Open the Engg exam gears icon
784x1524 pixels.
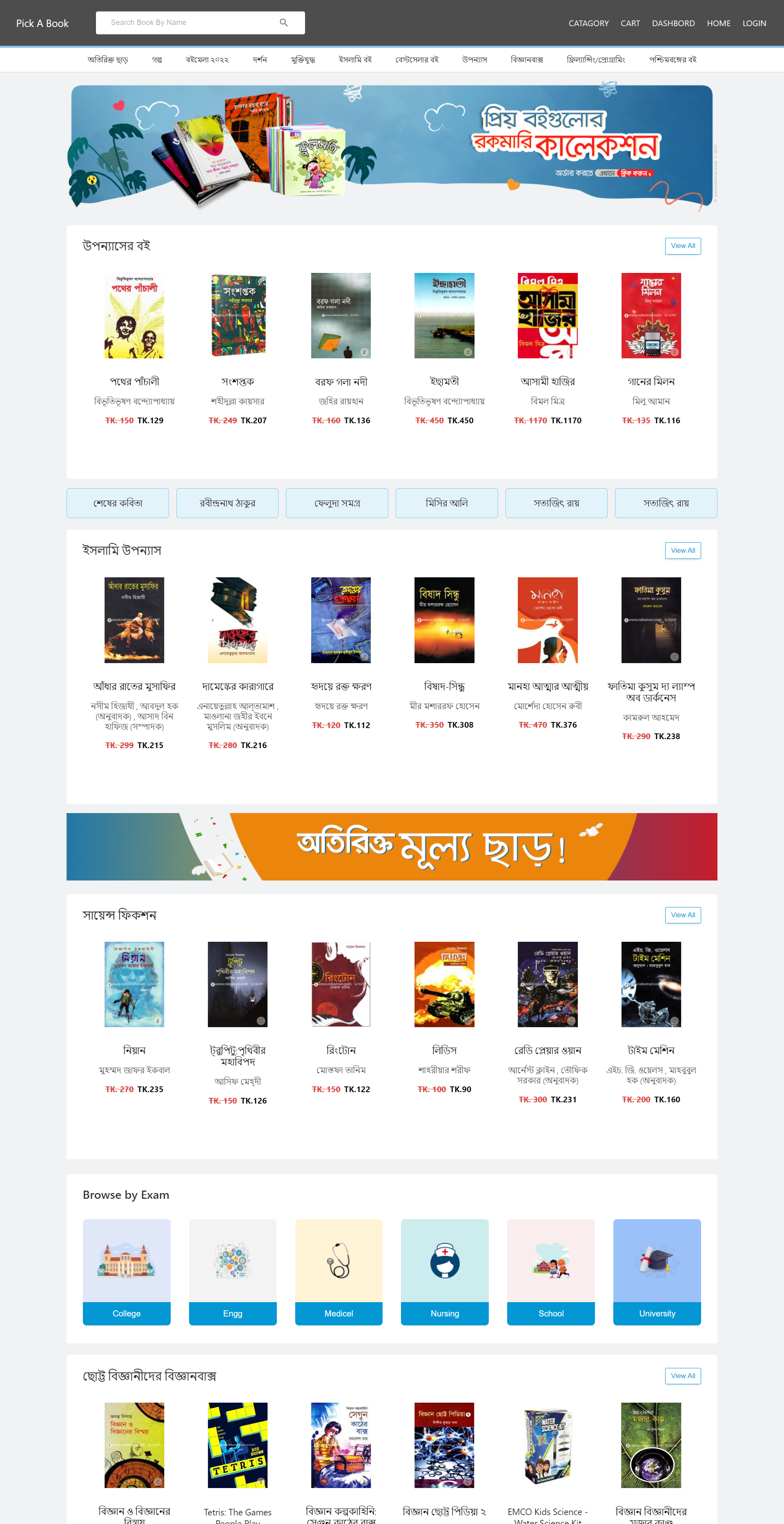click(x=232, y=1260)
